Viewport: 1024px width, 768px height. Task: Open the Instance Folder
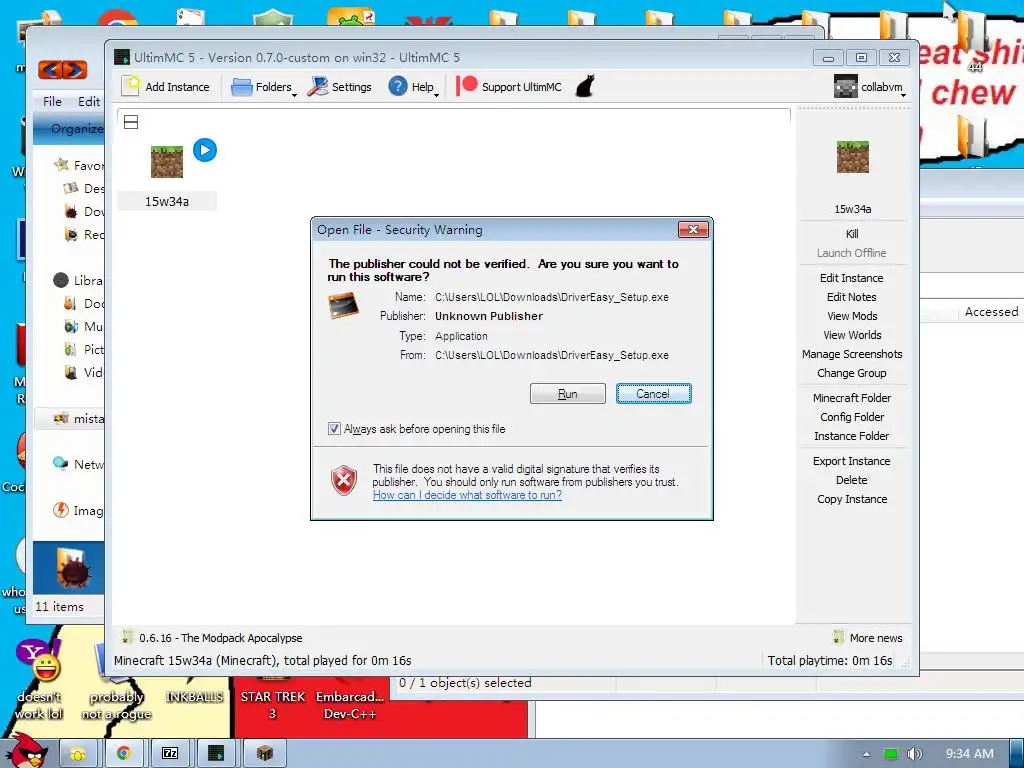point(852,436)
